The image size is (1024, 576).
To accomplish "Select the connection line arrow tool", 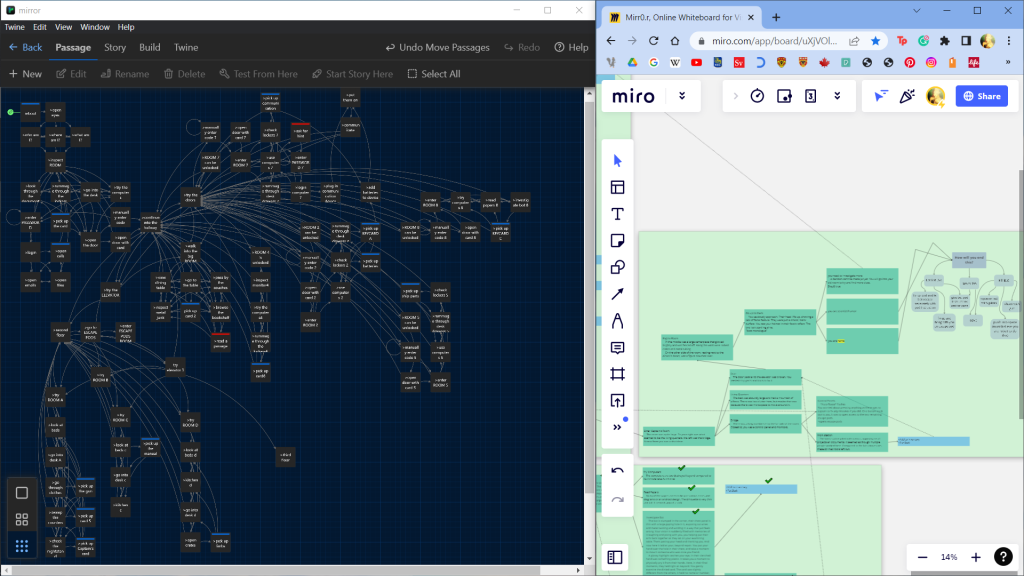I will point(617,294).
